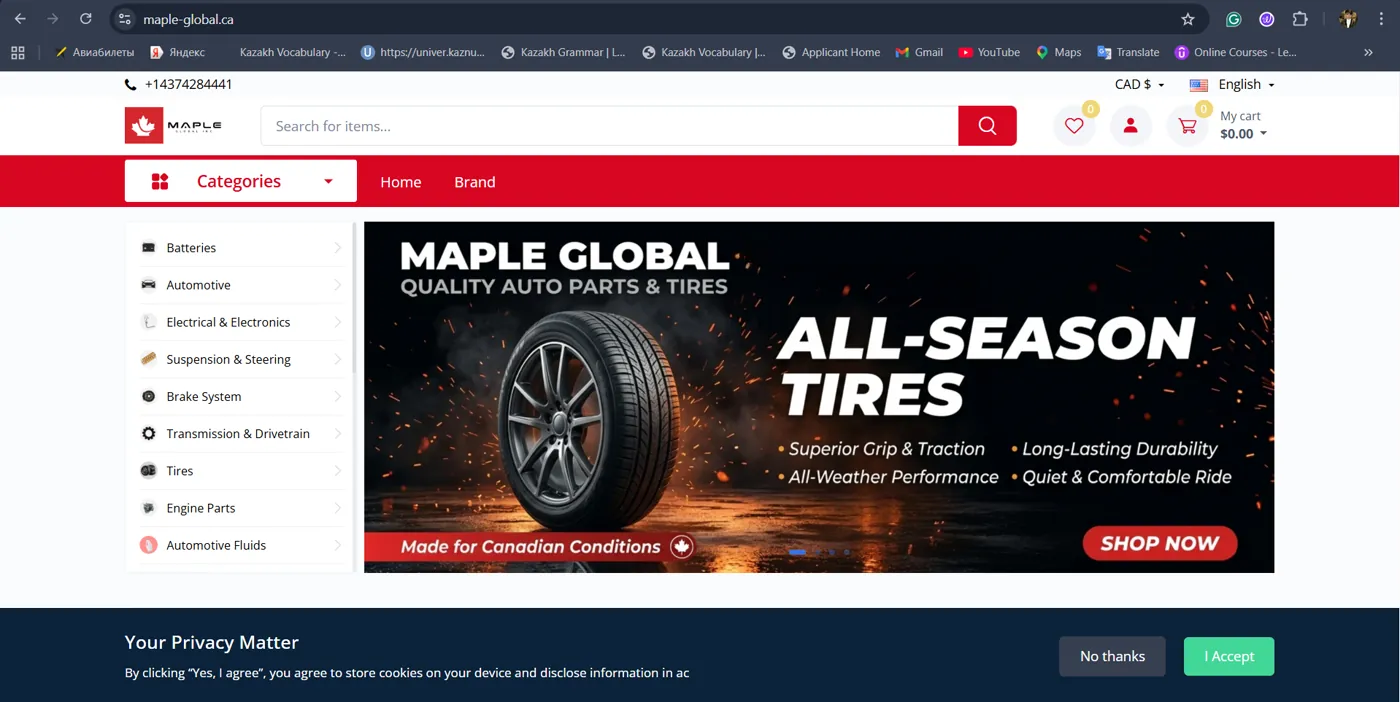Click the Engine Parts icon
This screenshot has width=1400, height=702.
pos(148,508)
